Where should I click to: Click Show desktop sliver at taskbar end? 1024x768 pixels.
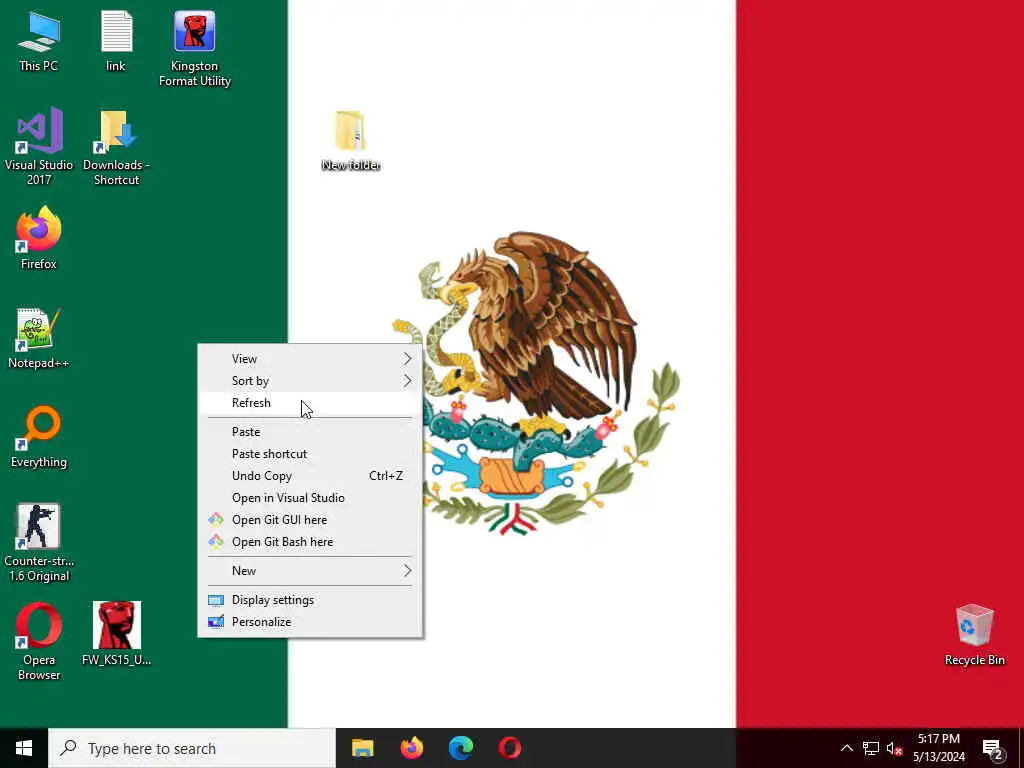click(x=1021, y=748)
